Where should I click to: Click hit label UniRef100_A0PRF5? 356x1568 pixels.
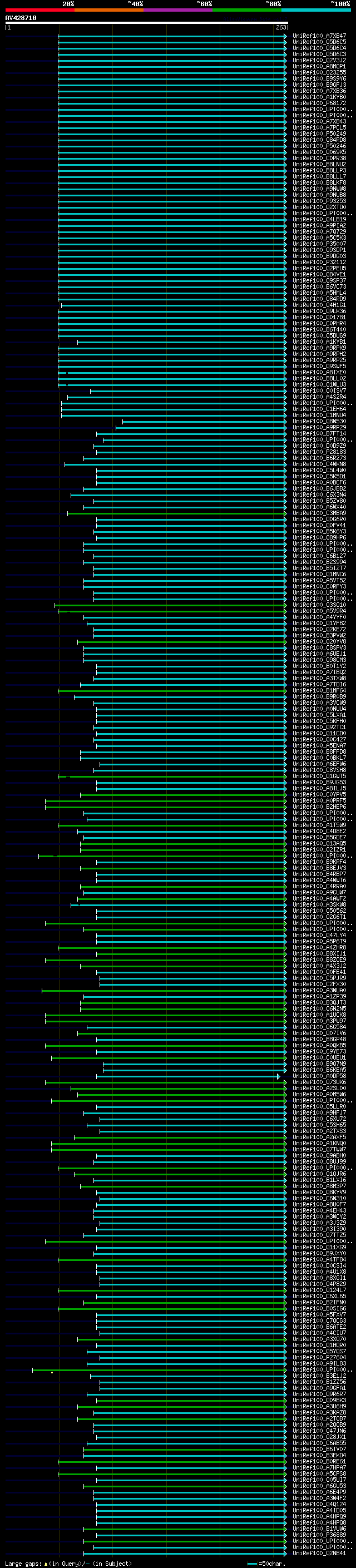[319, 801]
